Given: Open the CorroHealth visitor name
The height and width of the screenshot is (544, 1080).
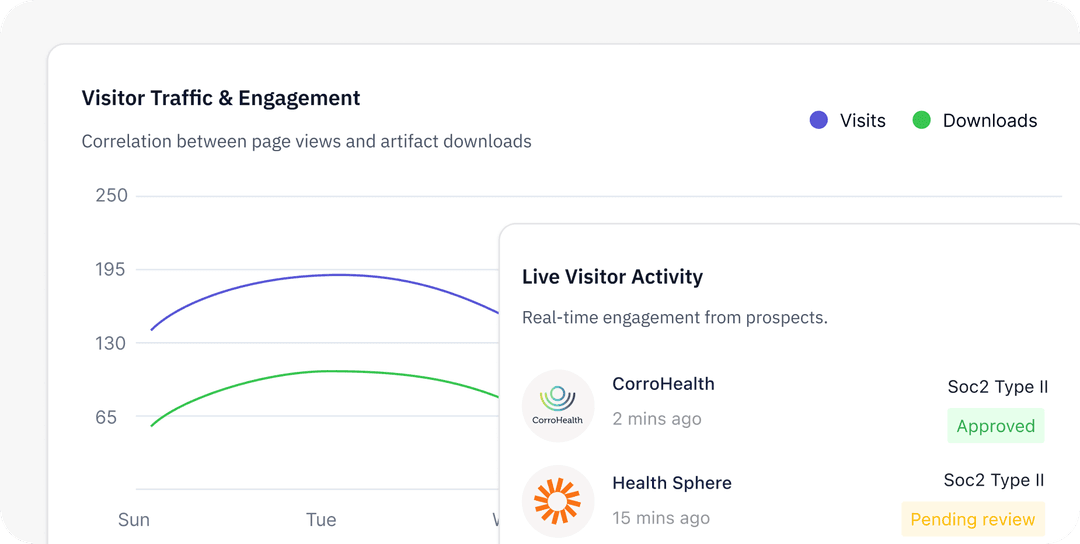Looking at the screenshot, I should coord(663,384).
